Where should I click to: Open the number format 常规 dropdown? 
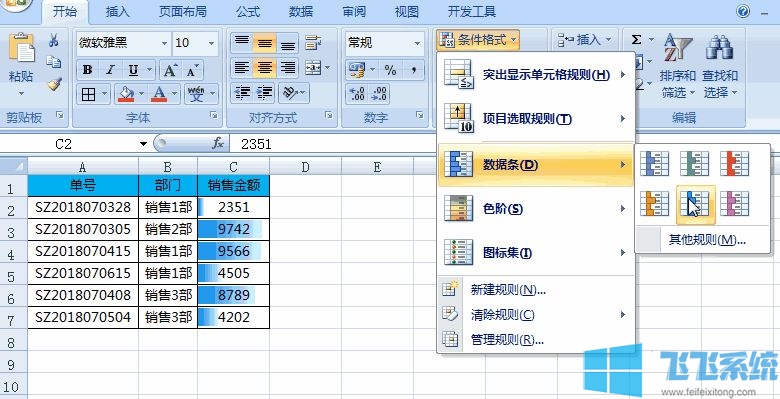(417, 43)
